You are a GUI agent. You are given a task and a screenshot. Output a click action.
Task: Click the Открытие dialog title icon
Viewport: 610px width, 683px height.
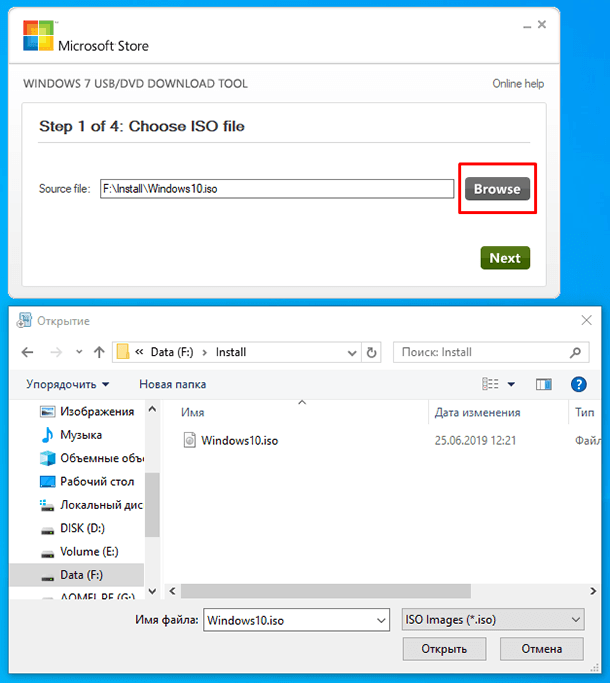[24, 320]
